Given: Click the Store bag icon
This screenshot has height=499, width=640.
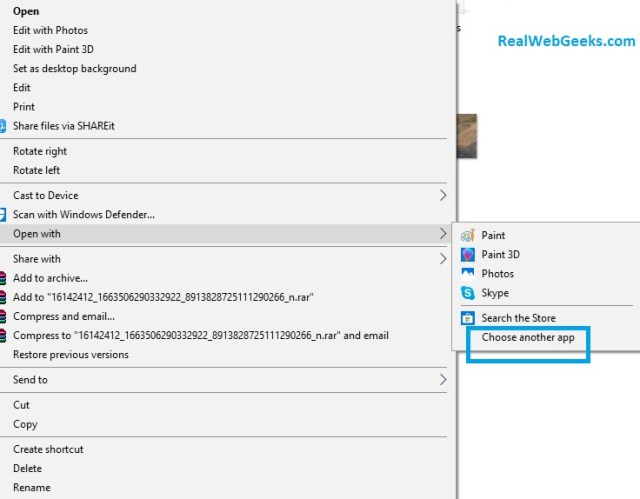Looking at the screenshot, I should (x=467, y=318).
